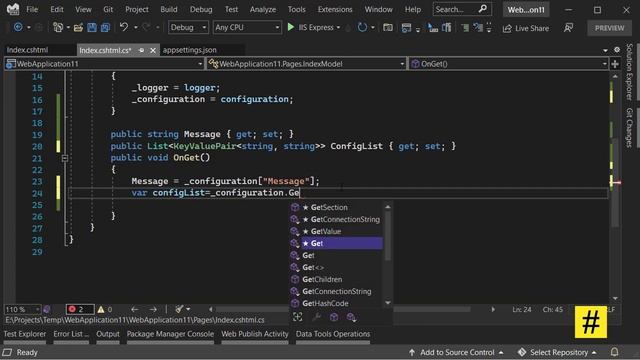This screenshot has height=360, width=640.
Task: Expand the IIS Express launch options arrow
Action: point(338,28)
